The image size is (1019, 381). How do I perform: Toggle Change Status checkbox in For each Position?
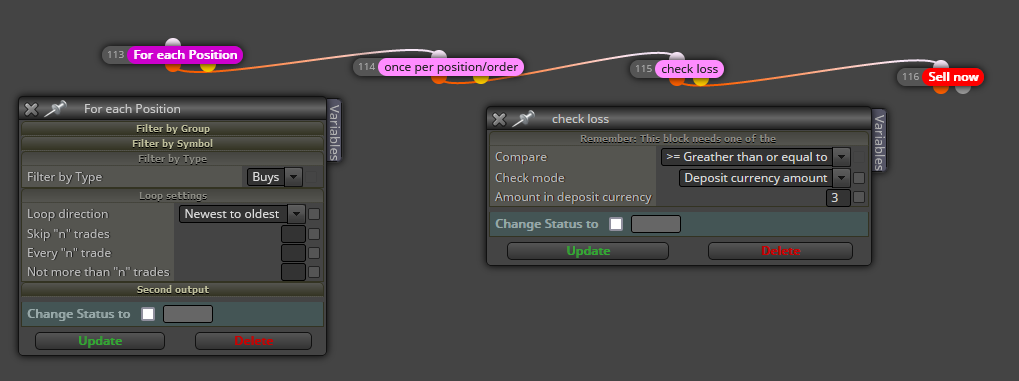coord(148,314)
